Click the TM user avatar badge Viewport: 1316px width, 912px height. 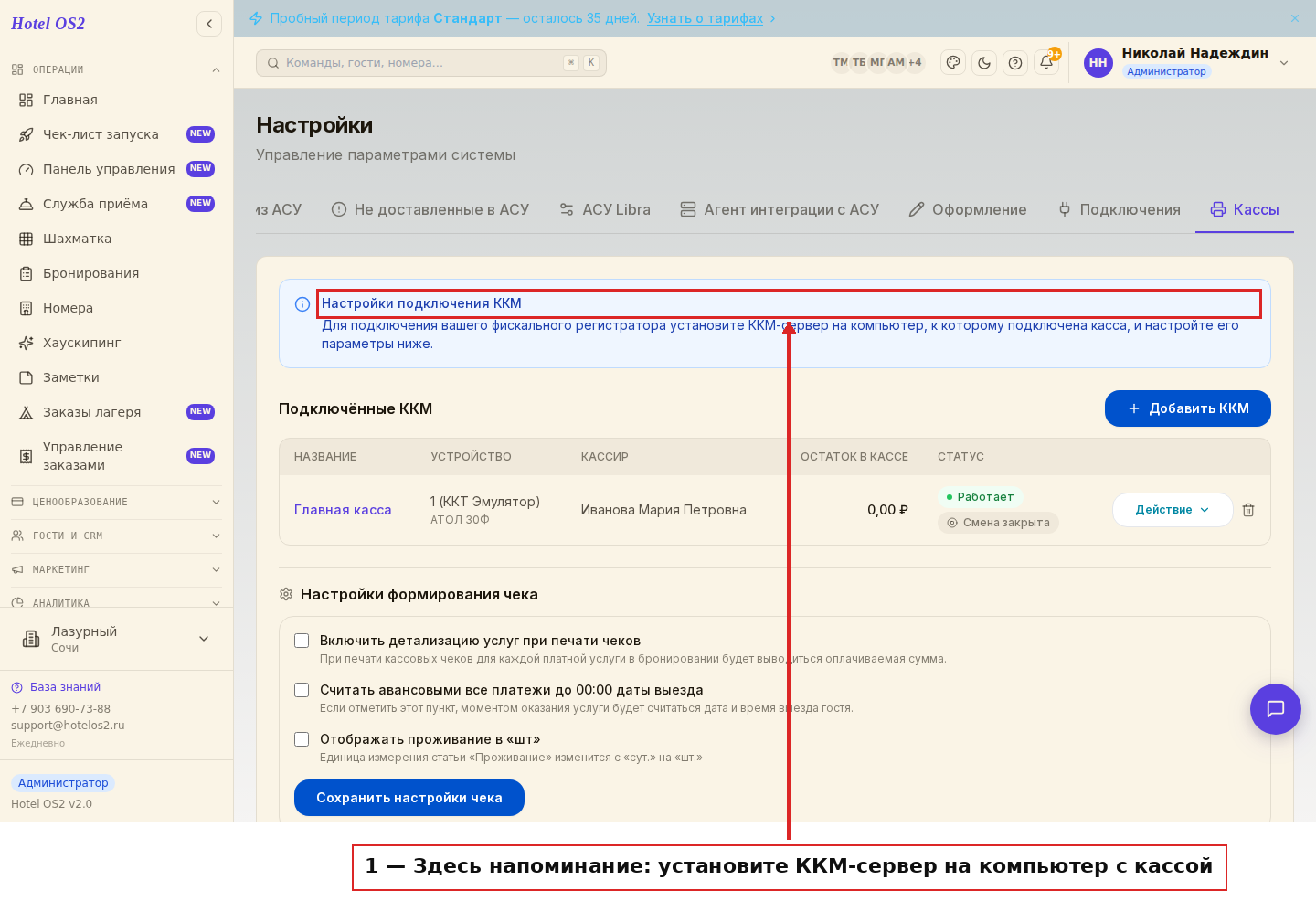(x=840, y=63)
